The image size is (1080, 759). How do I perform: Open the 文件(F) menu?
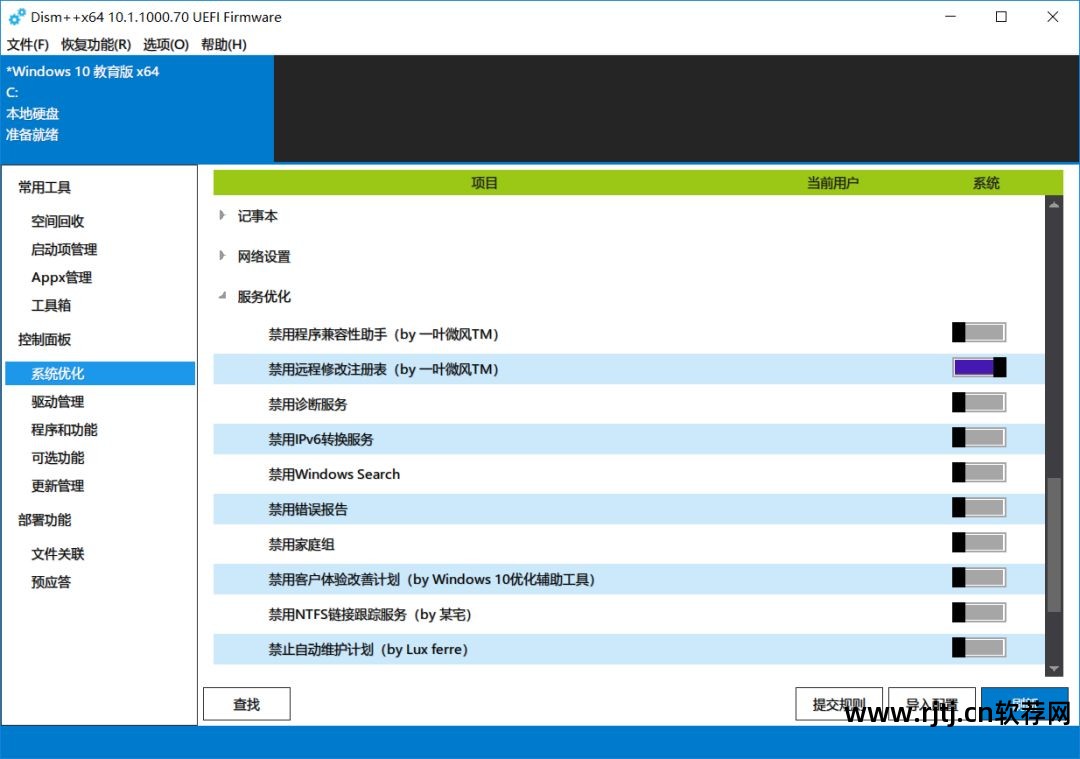[x=28, y=44]
